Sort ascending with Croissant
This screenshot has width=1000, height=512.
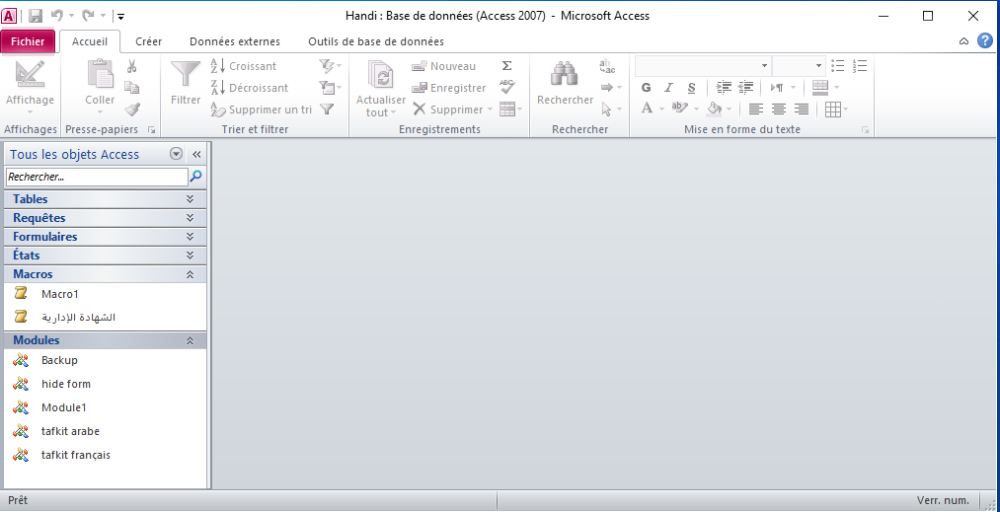click(x=244, y=66)
